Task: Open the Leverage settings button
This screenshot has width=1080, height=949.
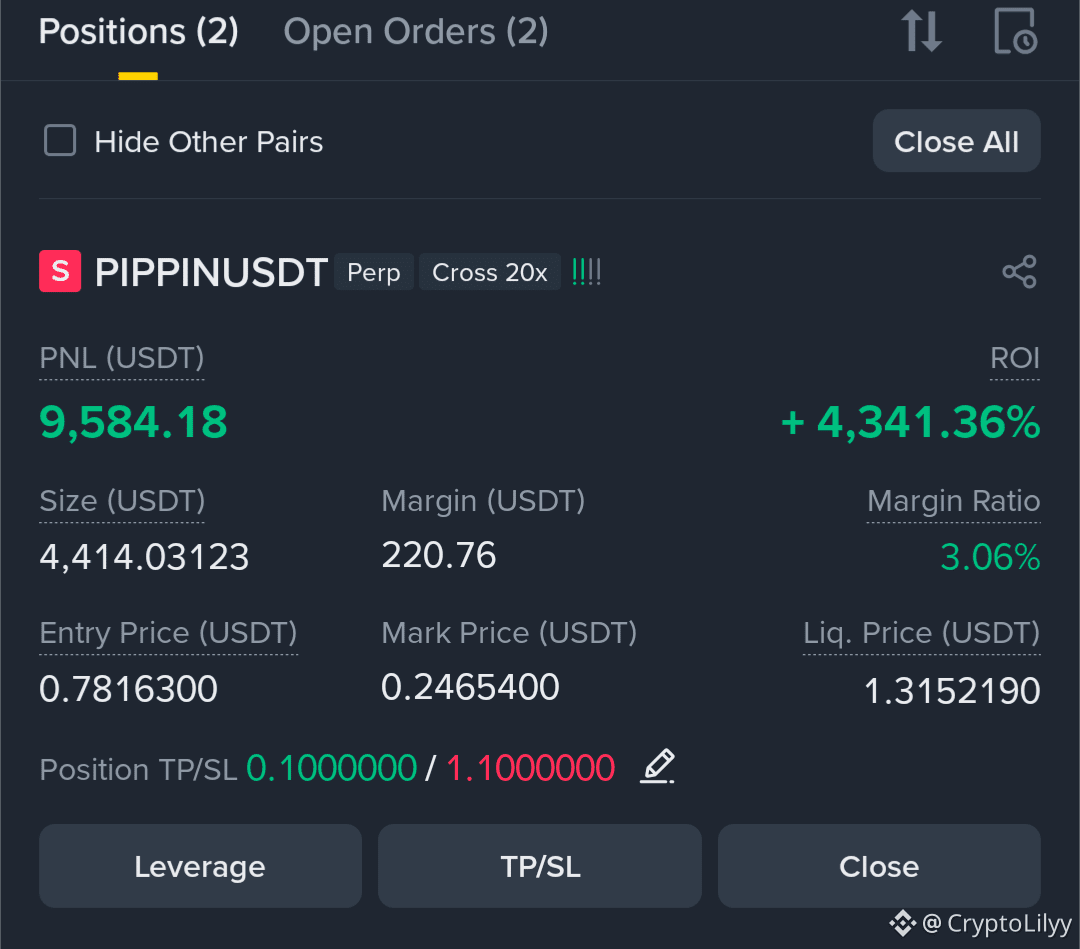Action: 200,866
